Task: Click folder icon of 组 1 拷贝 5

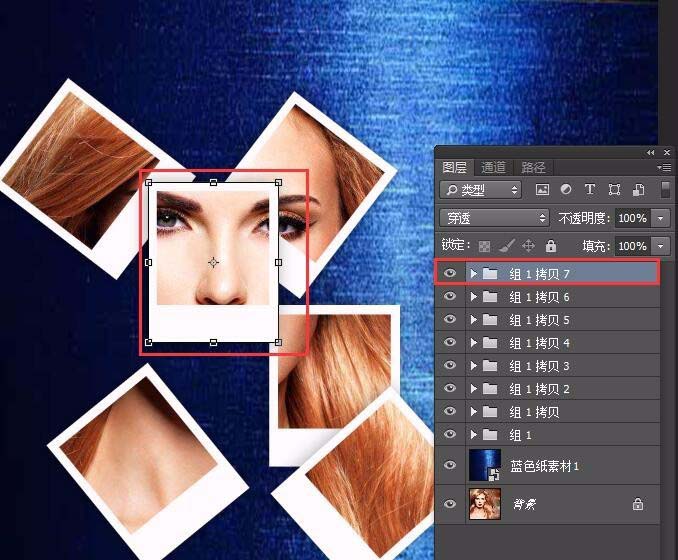Action: [490, 320]
